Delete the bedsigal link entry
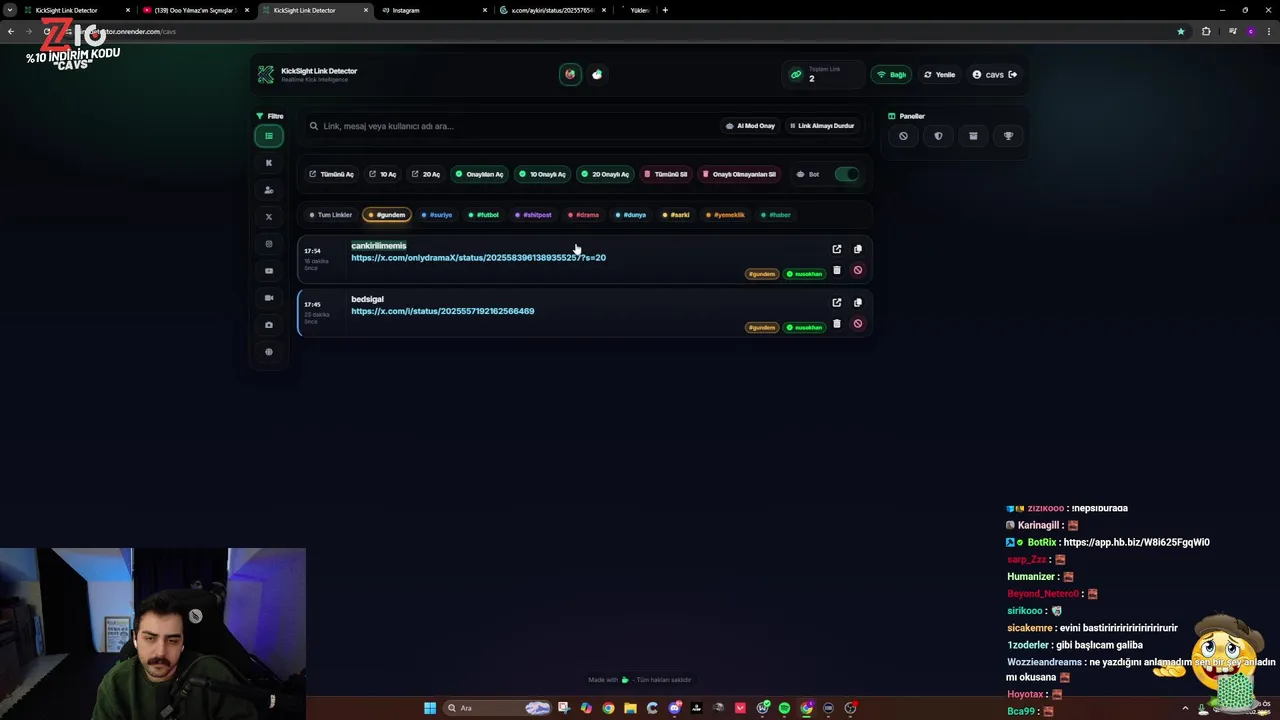The image size is (1280, 720). coord(837,323)
